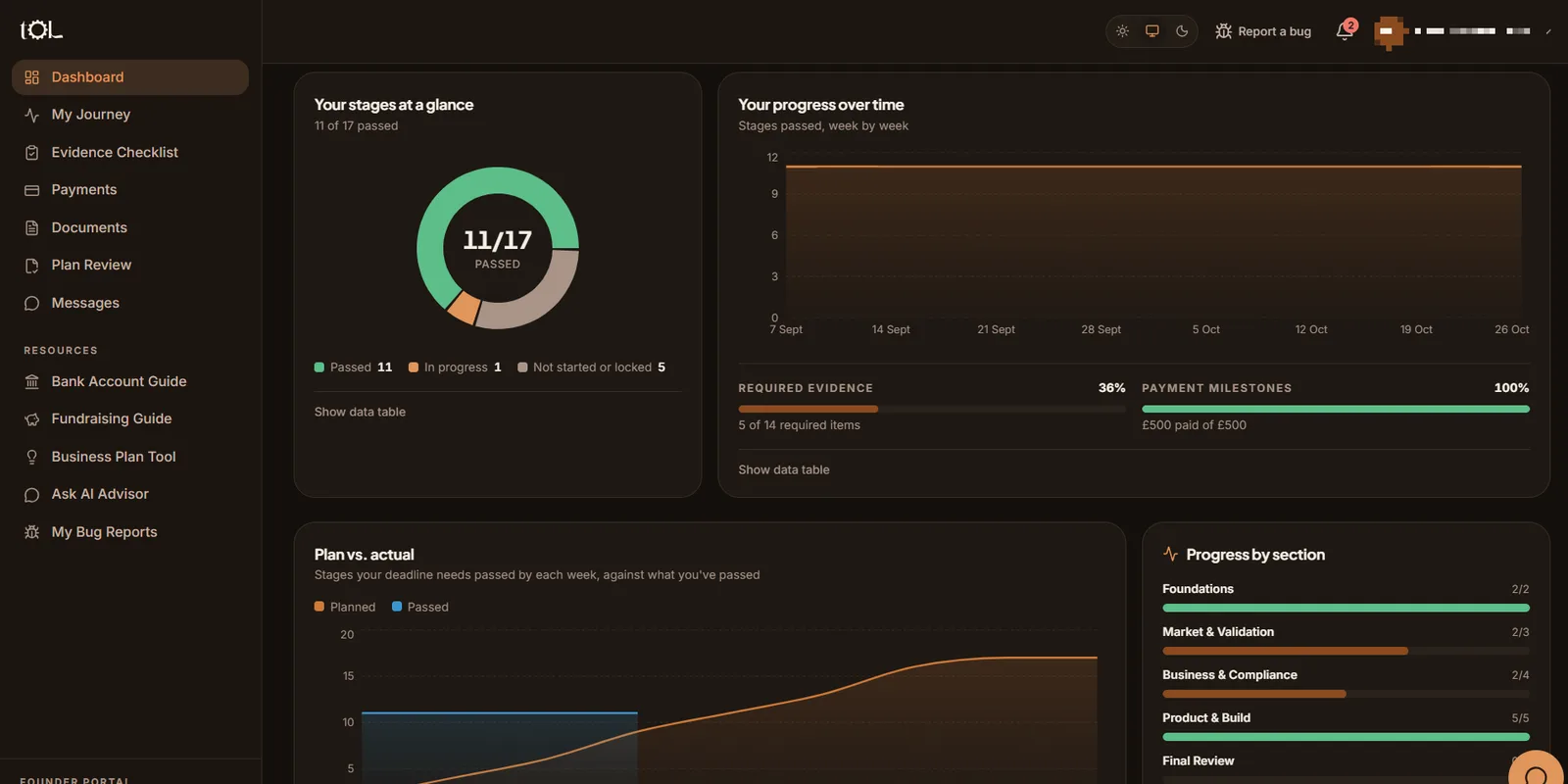
Task: Click the Messages speech bubble icon
Action: (31, 304)
